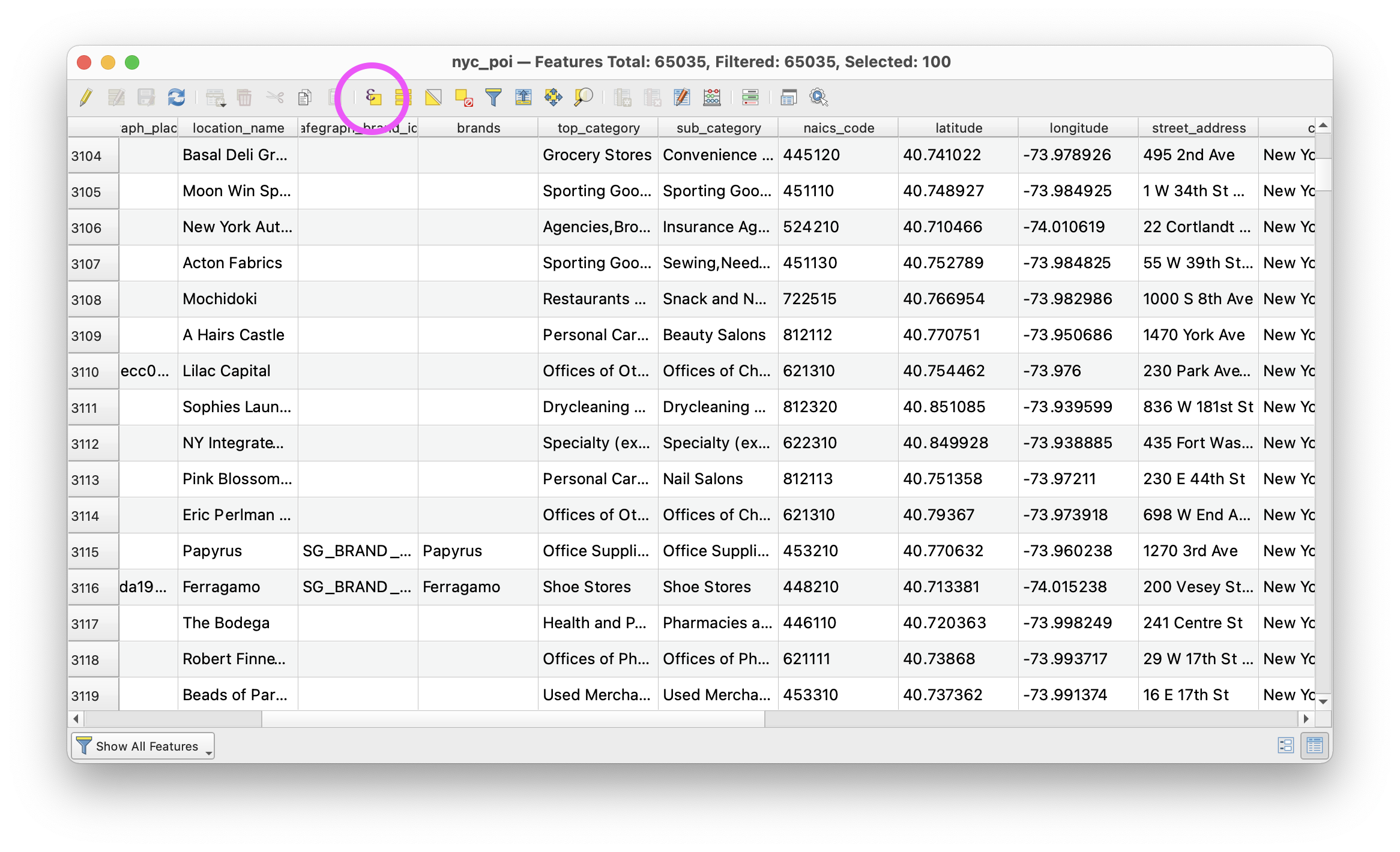Toggle move selection to top
This screenshot has height=852, width=1400.
(523, 97)
